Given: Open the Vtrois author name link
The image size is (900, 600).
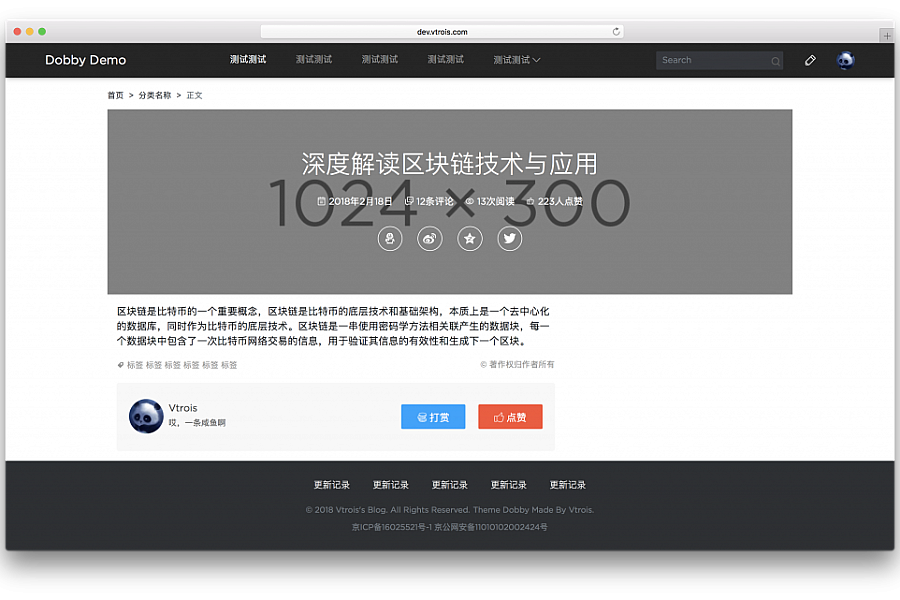Looking at the screenshot, I should point(183,408).
